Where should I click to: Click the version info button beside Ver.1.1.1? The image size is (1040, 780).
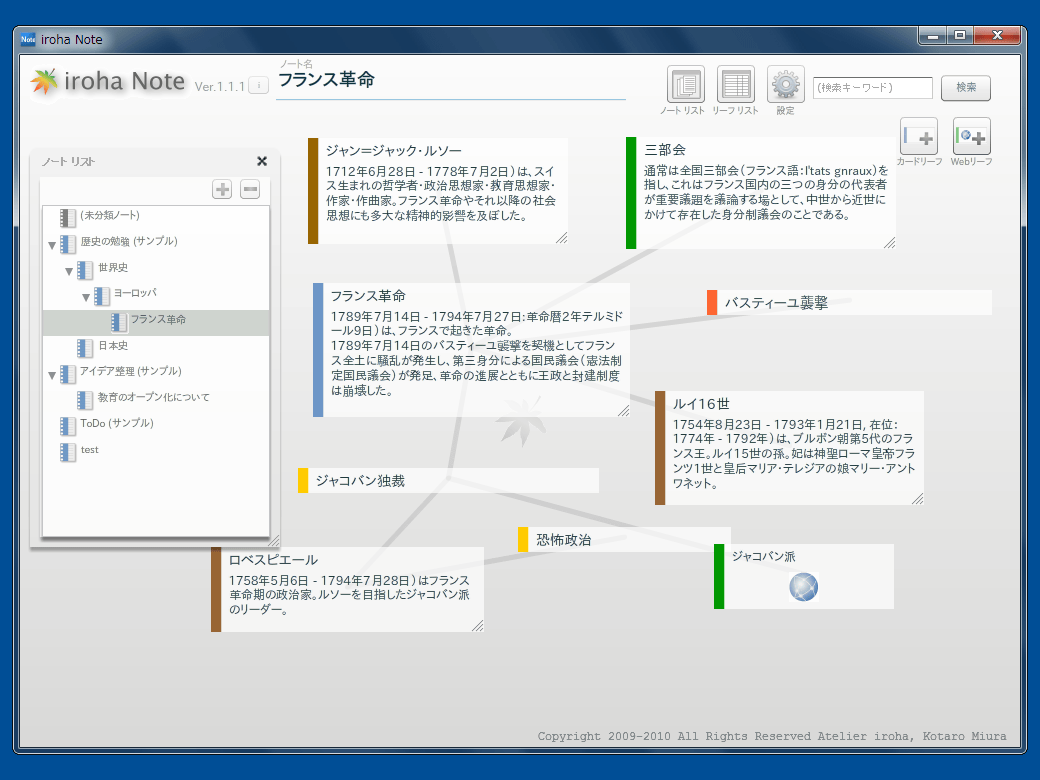point(259,86)
